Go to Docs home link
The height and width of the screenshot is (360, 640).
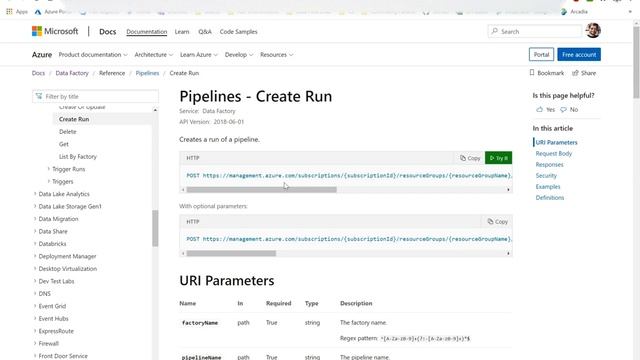tap(108, 31)
